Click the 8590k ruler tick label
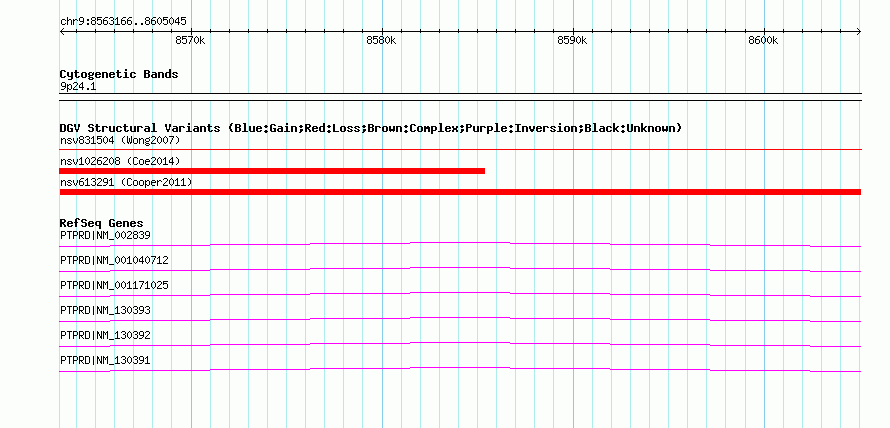 coord(572,41)
